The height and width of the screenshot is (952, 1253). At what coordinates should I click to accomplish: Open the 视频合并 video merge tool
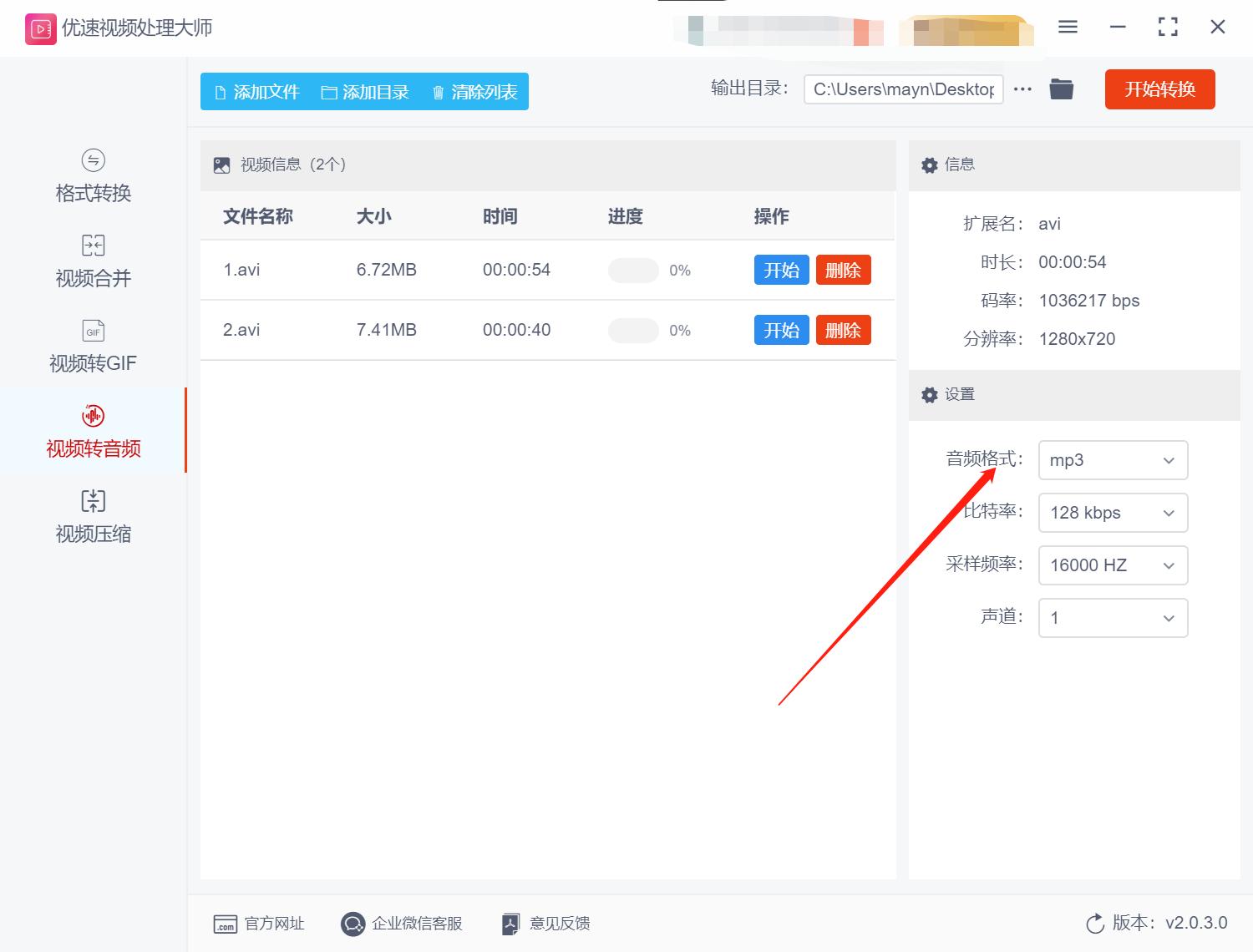92,261
